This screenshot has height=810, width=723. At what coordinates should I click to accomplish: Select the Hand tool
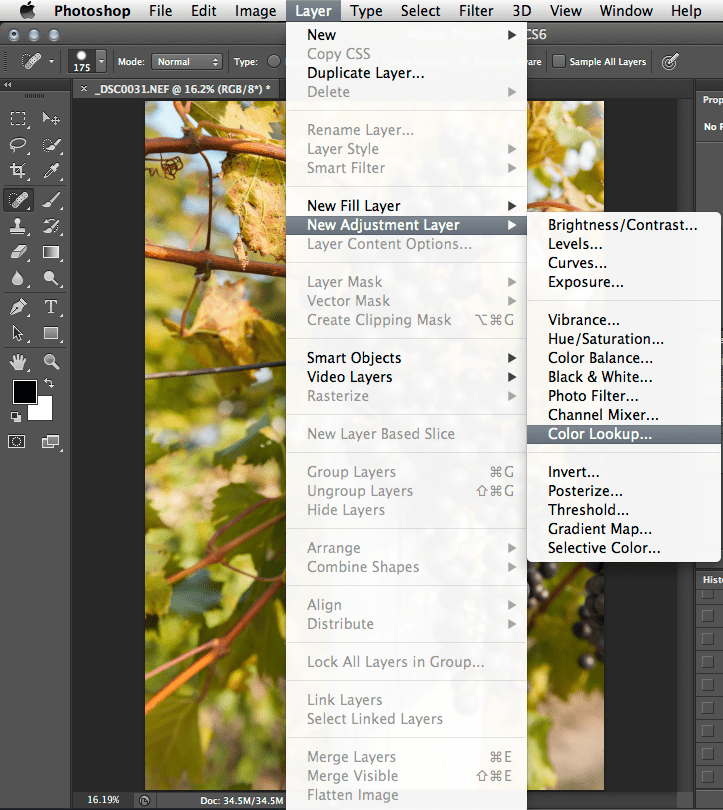pos(18,362)
